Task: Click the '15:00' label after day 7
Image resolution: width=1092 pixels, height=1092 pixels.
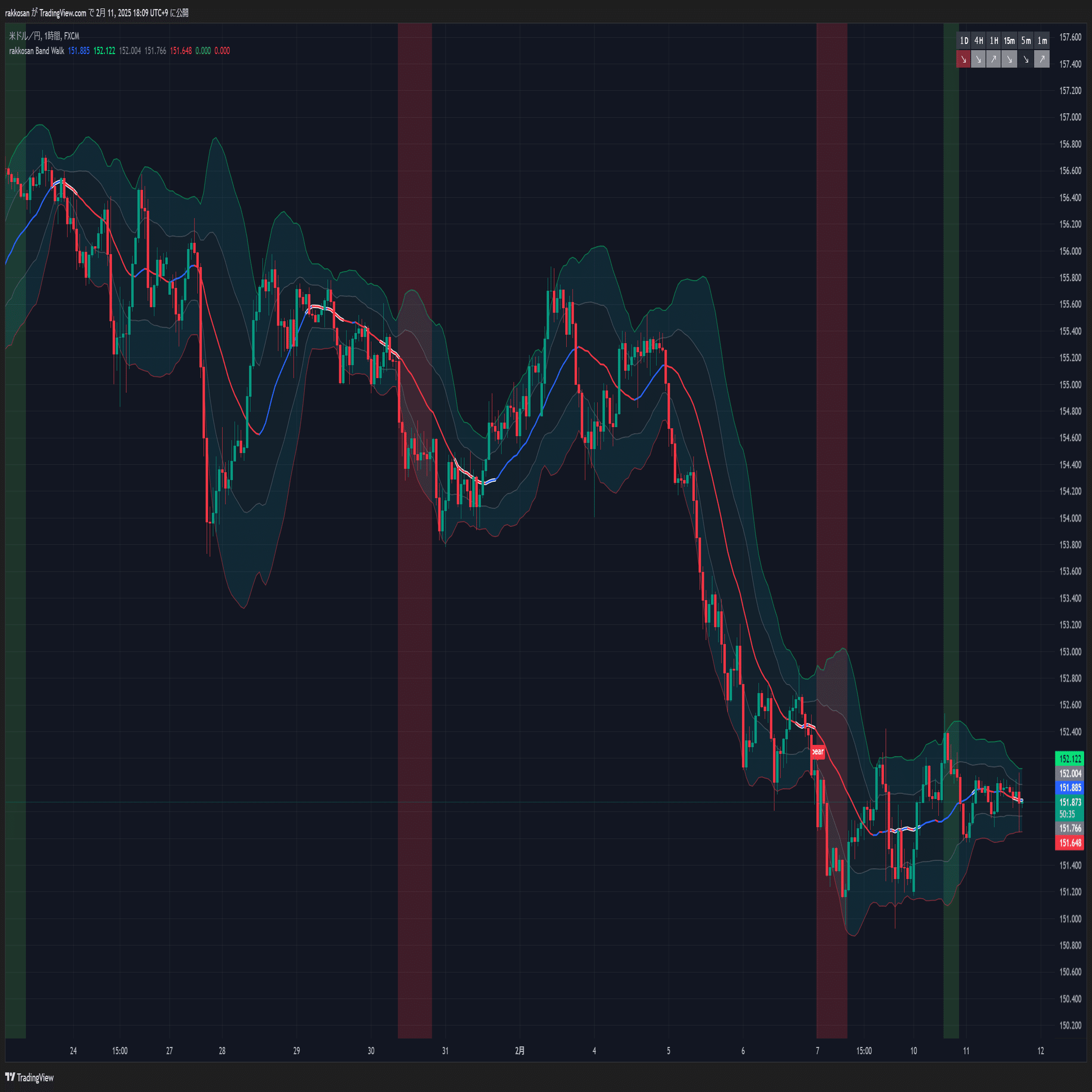Action: pos(864,1051)
